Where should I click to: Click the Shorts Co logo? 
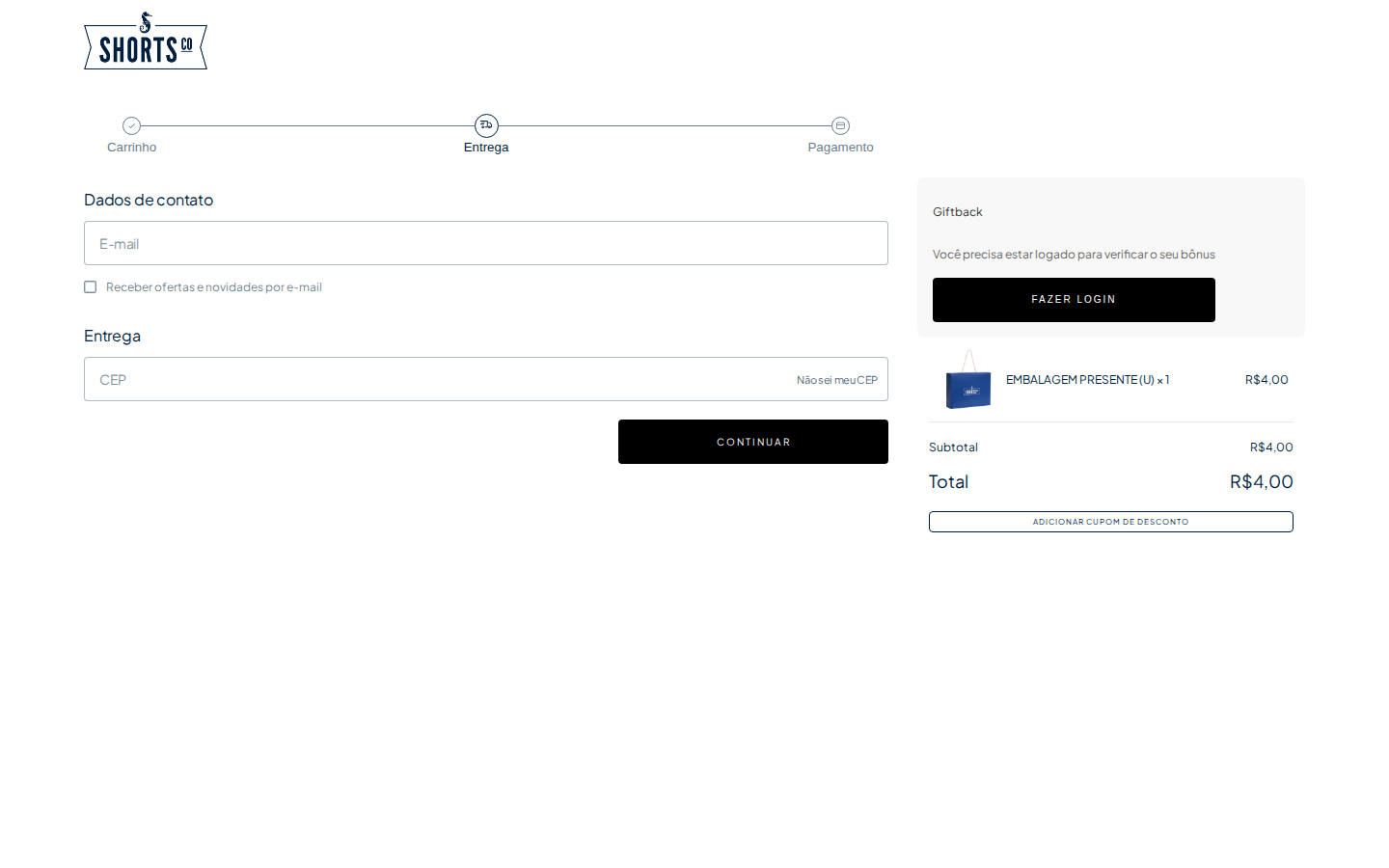pos(146,41)
